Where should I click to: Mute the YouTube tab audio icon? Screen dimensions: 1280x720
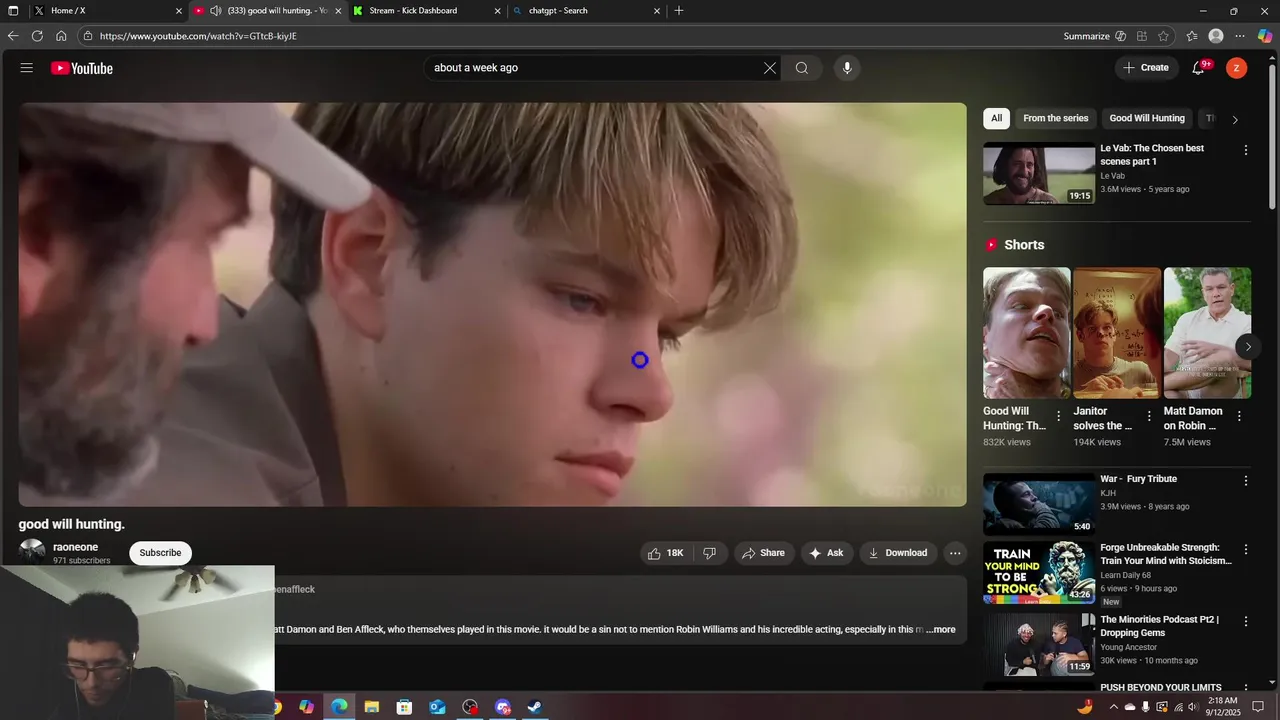215,11
